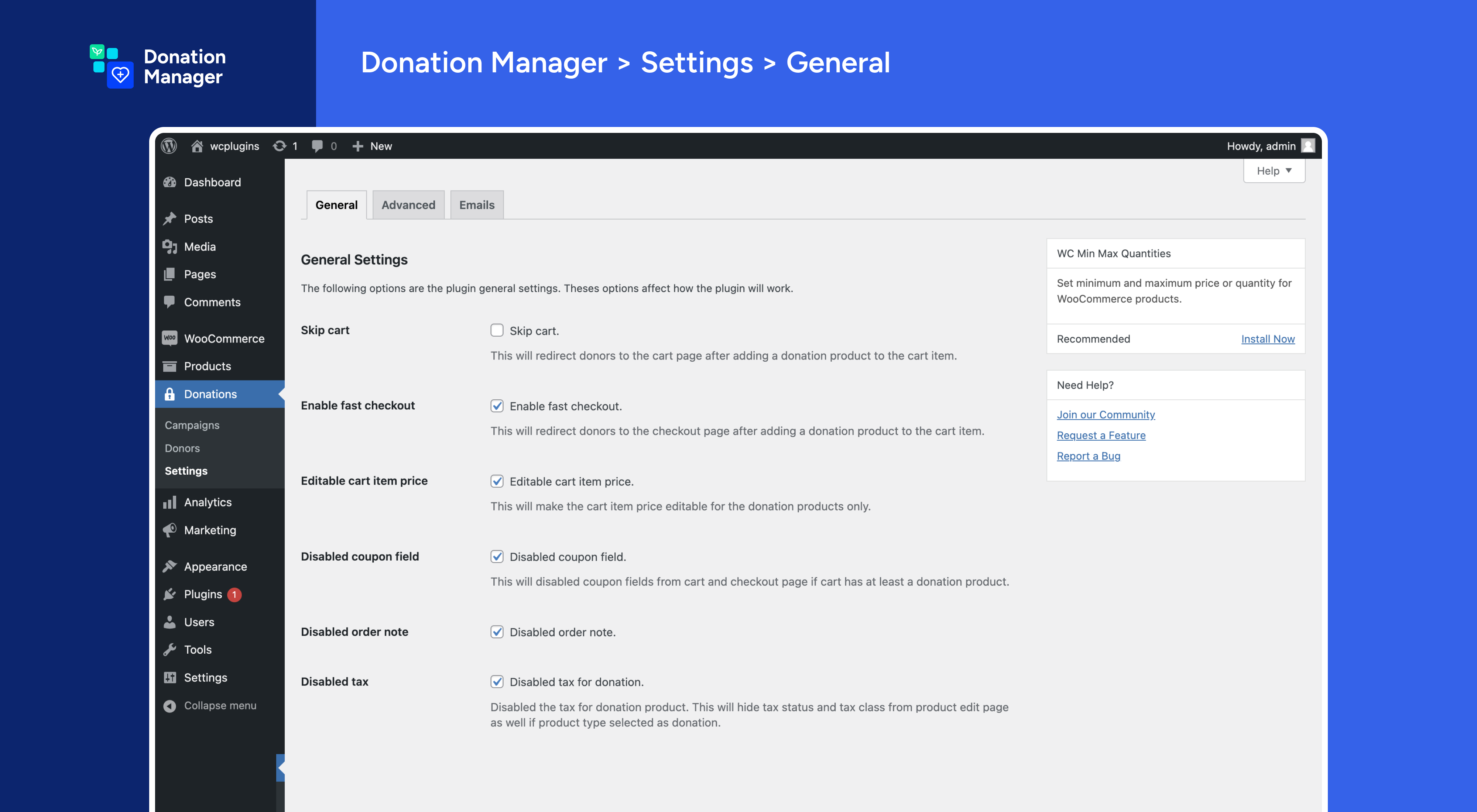1477x812 pixels.
Task: Click the Media sidebar icon
Action: point(170,247)
